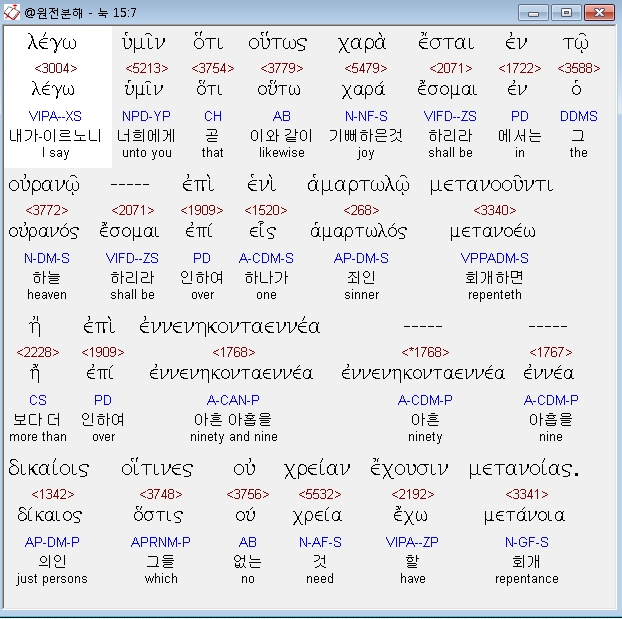The image size is (622, 619).
Task: Select Greek word δικαίοις
Action: pyautogui.click(x=48, y=469)
